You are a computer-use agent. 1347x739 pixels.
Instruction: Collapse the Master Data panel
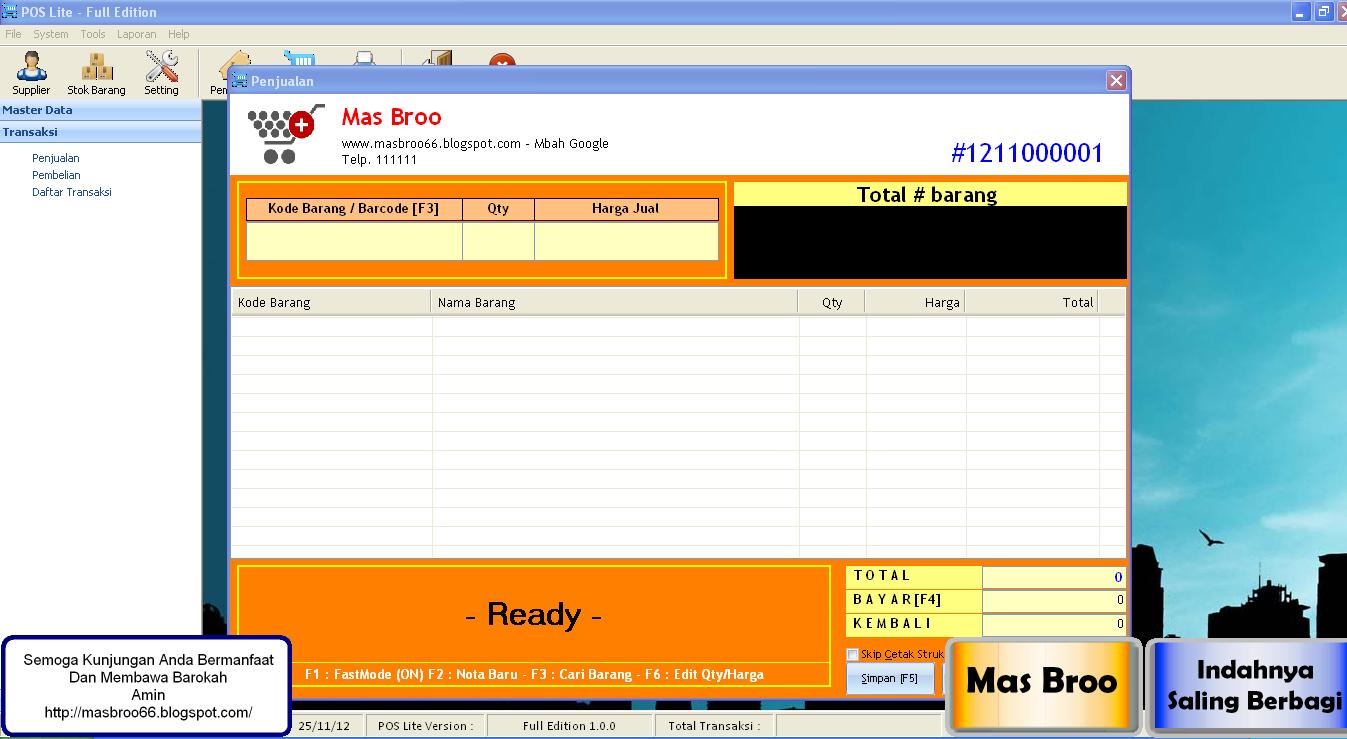(x=100, y=110)
